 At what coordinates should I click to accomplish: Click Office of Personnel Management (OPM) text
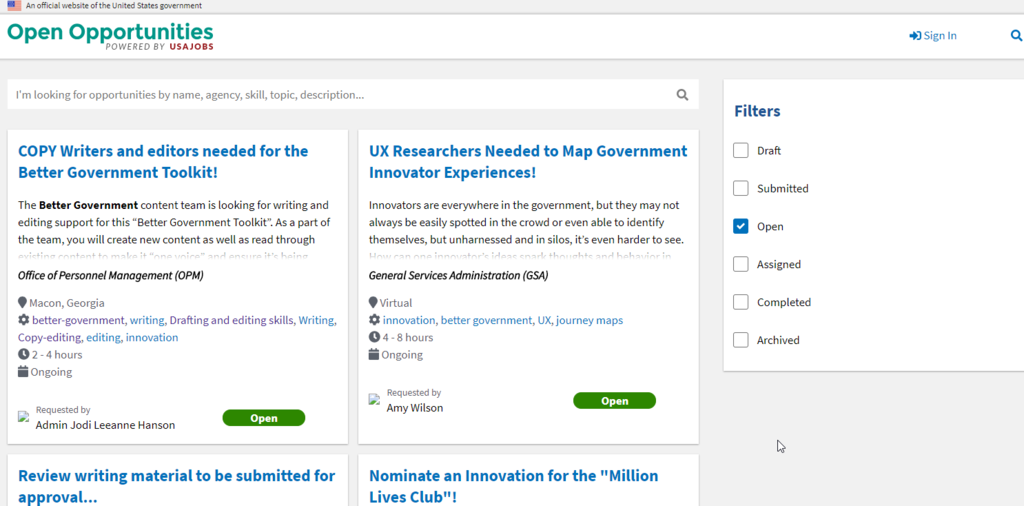coord(111,276)
